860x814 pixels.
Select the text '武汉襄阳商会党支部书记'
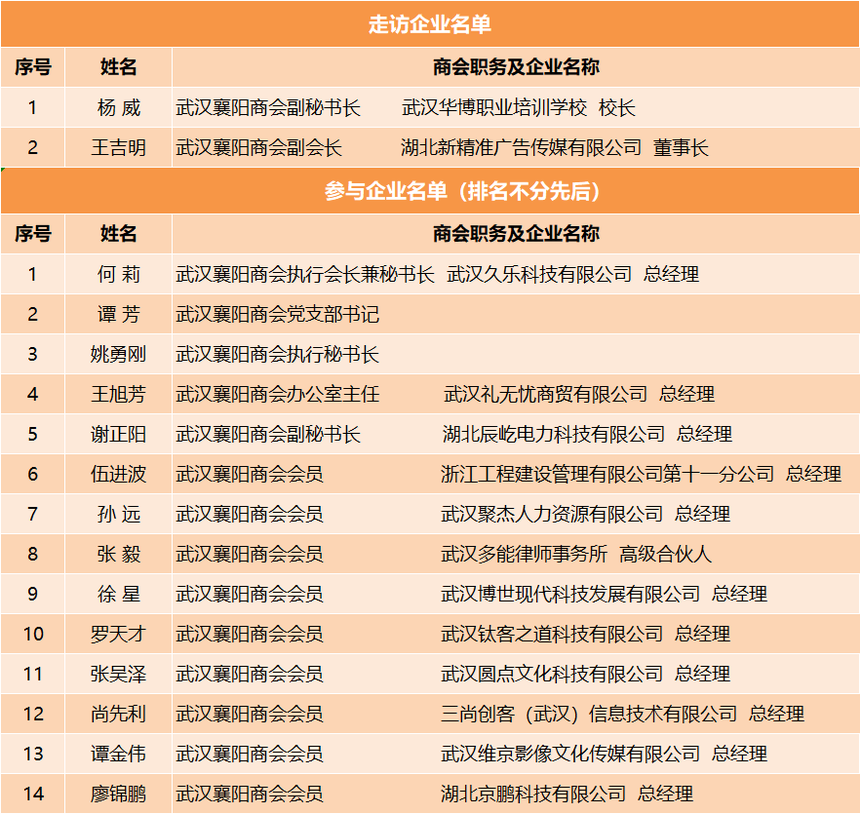click(x=278, y=314)
